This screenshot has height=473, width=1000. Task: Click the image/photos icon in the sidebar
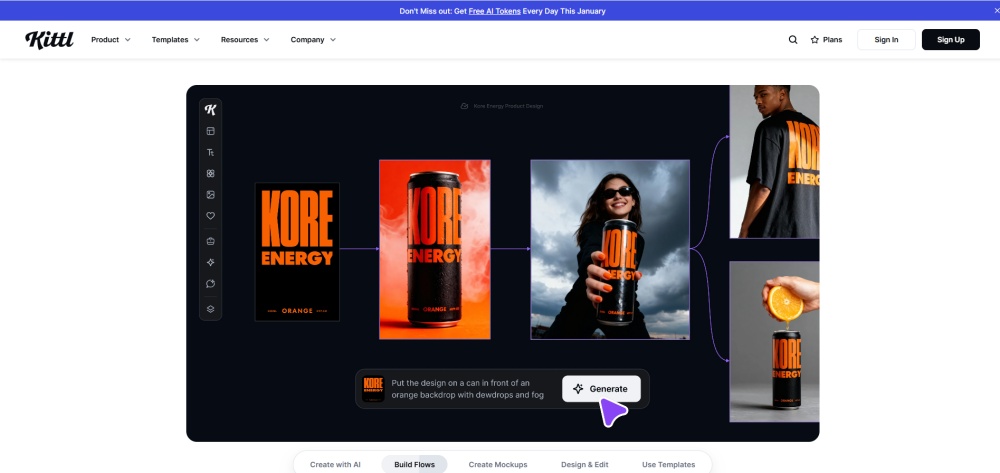point(210,195)
